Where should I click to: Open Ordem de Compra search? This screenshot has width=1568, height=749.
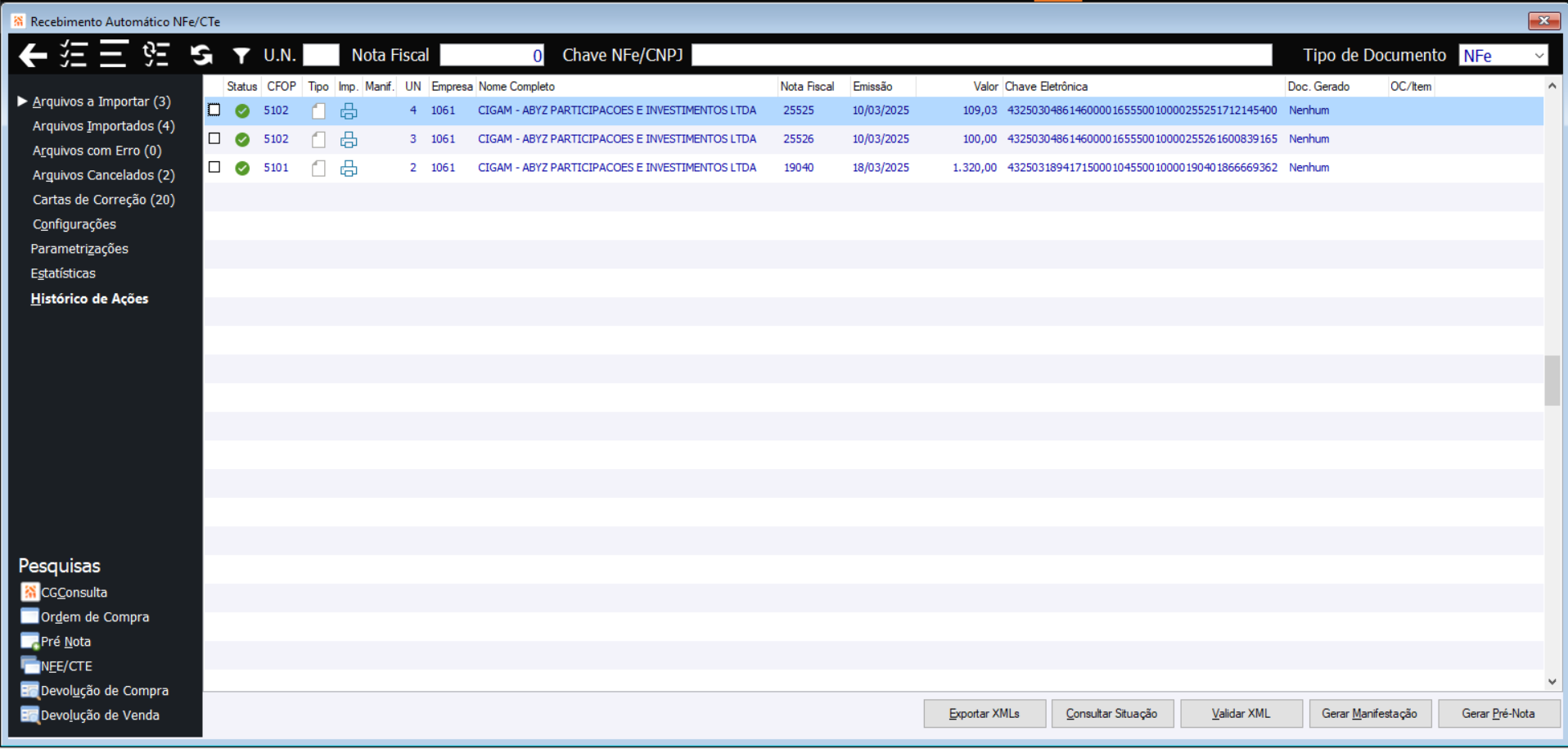pos(85,616)
